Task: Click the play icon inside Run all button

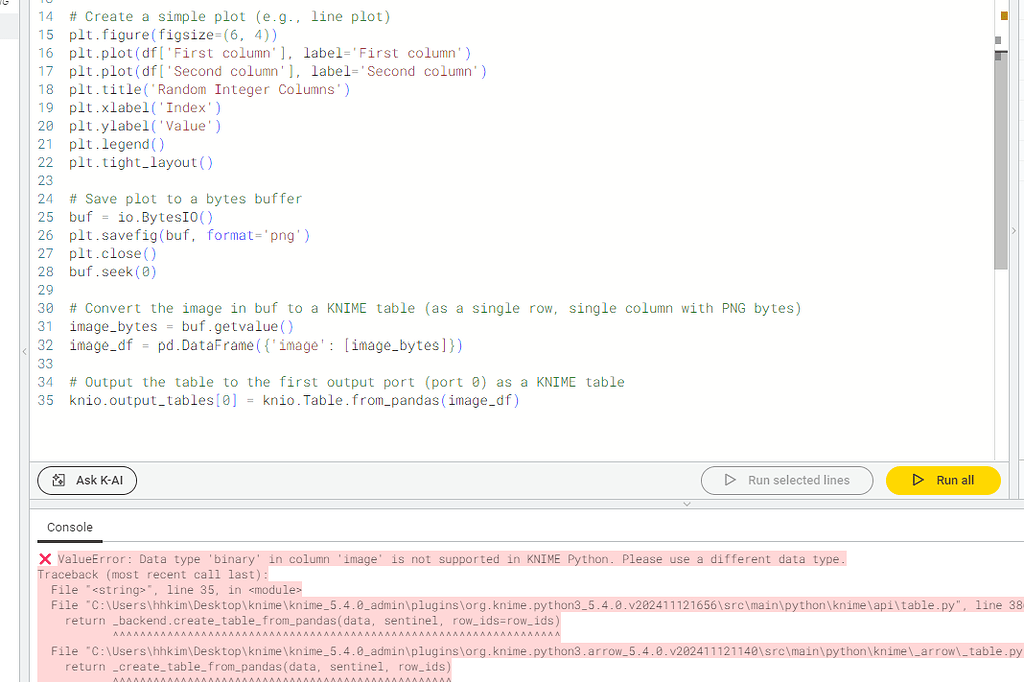Action: tap(917, 480)
